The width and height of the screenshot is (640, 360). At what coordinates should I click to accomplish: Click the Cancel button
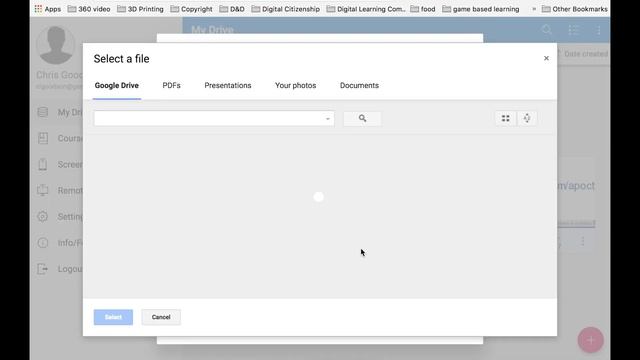click(x=161, y=317)
